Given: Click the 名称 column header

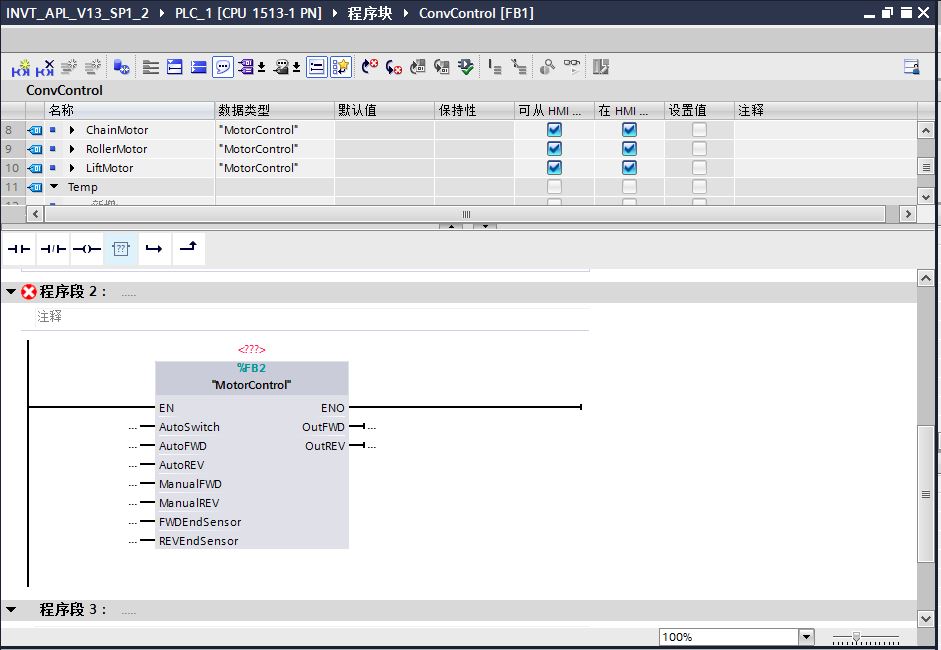Looking at the screenshot, I should coord(129,110).
